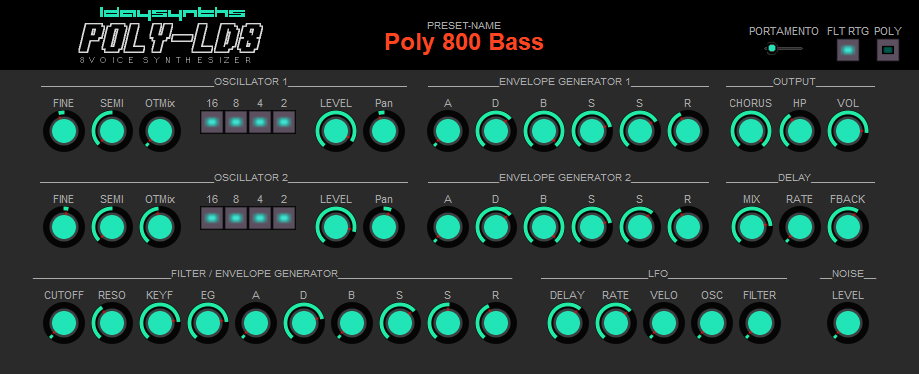The height and width of the screenshot is (374, 919).
Task: Toggle the POLY mode switch
Action: point(888,50)
